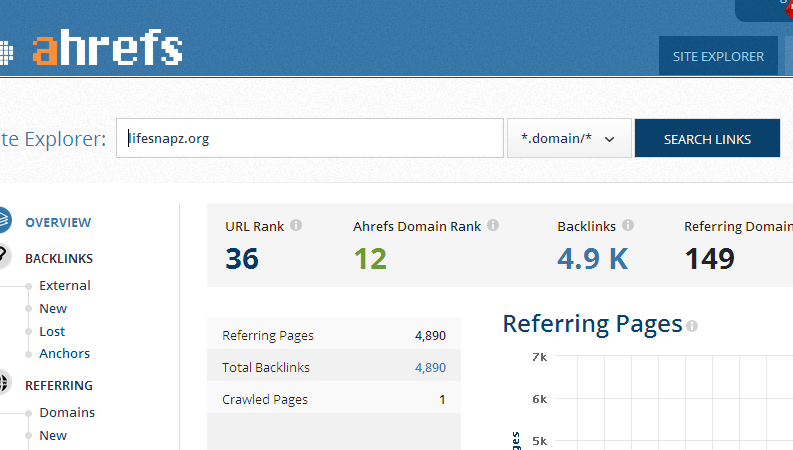Select Overview in the sidebar
The width and height of the screenshot is (793, 450).
point(58,222)
